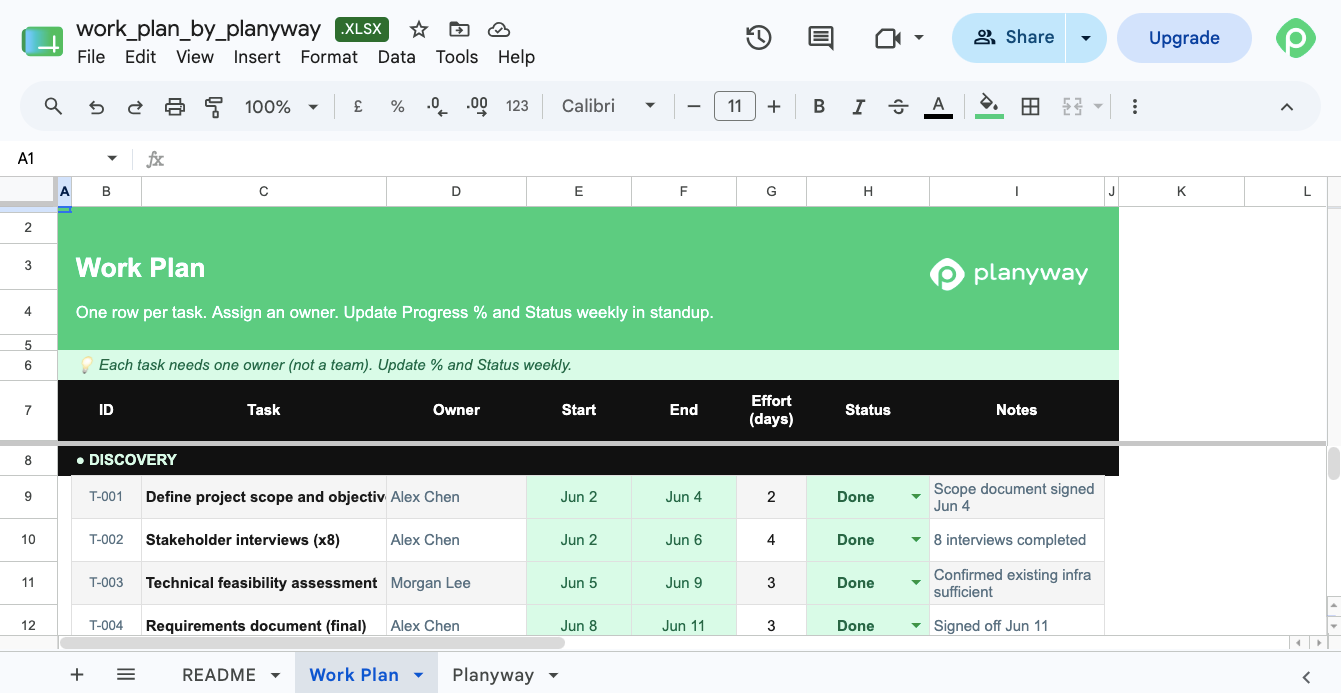Image resolution: width=1341 pixels, height=693 pixels.
Task: Undo the last action
Action: point(97,106)
